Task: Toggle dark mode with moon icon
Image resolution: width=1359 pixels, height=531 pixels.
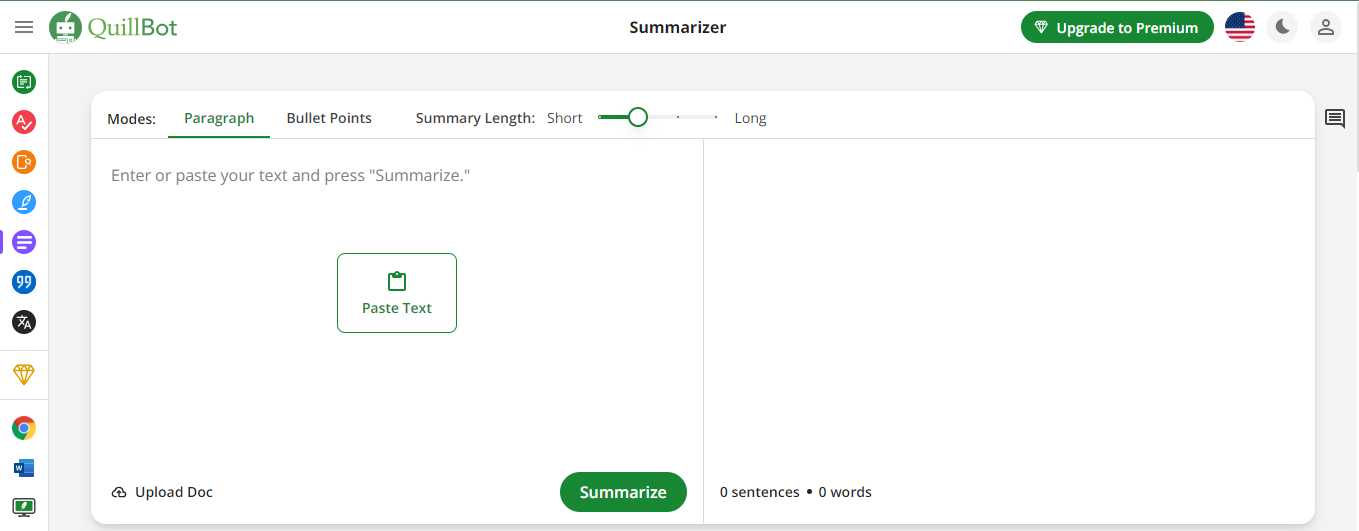Action: 1282,27
